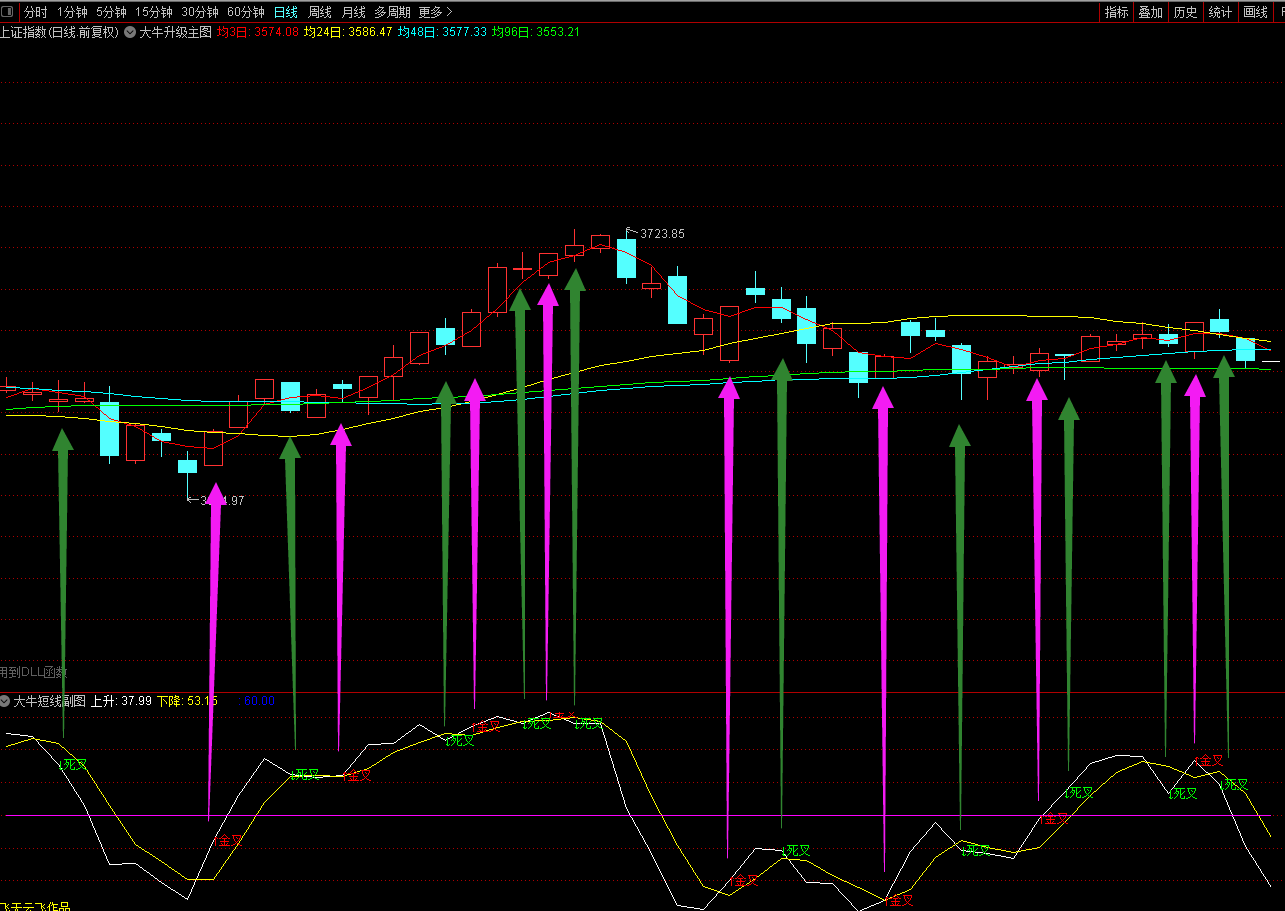Open the 多周期 multi-period view
This screenshot has height=911, width=1285.
392,12
